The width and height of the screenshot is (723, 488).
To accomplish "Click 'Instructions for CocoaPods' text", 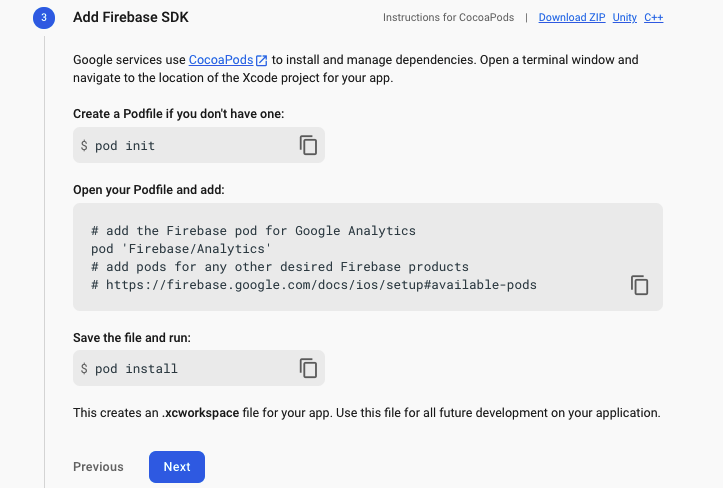I will coord(448,18).
